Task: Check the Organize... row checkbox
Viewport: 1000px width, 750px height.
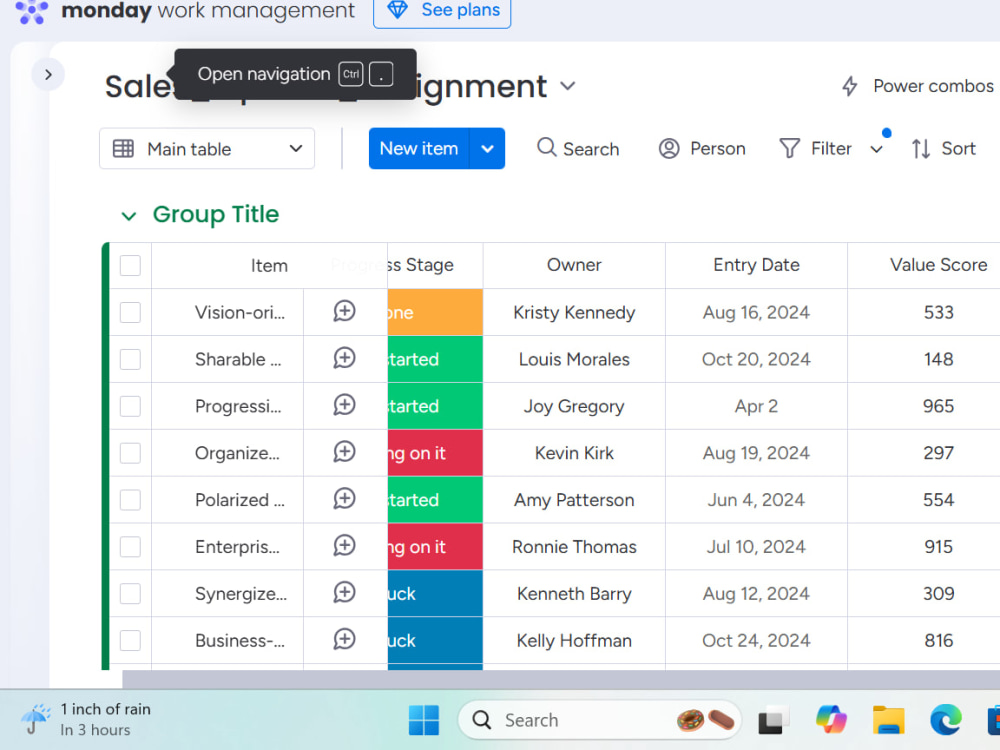Action: [130, 453]
